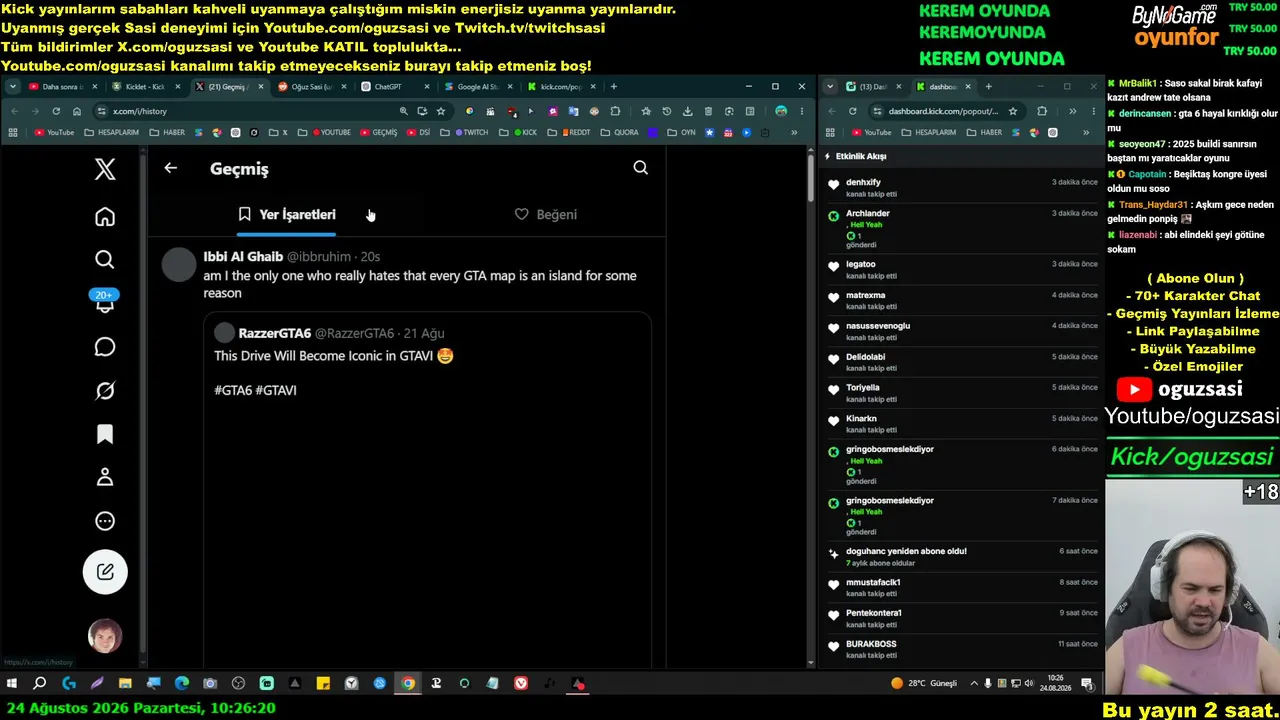Viewport: 1280px width, 720px height.
Task: Show hidden bookmarks in left browser bar
Action: pyautogui.click(x=794, y=132)
